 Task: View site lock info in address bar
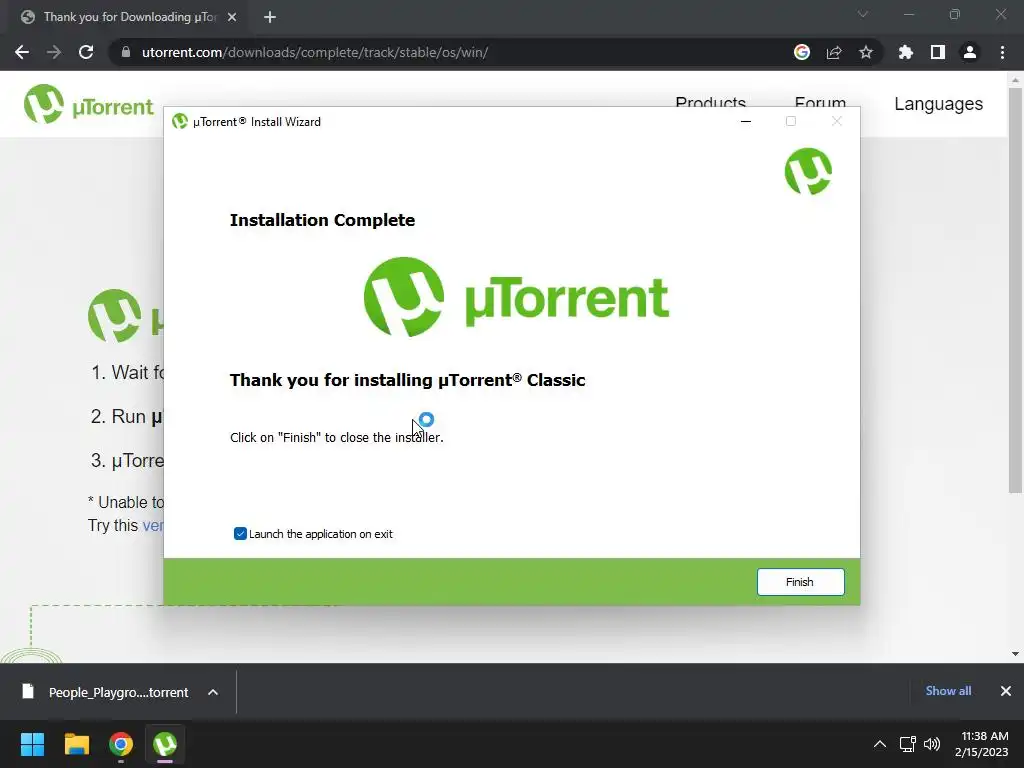click(126, 52)
